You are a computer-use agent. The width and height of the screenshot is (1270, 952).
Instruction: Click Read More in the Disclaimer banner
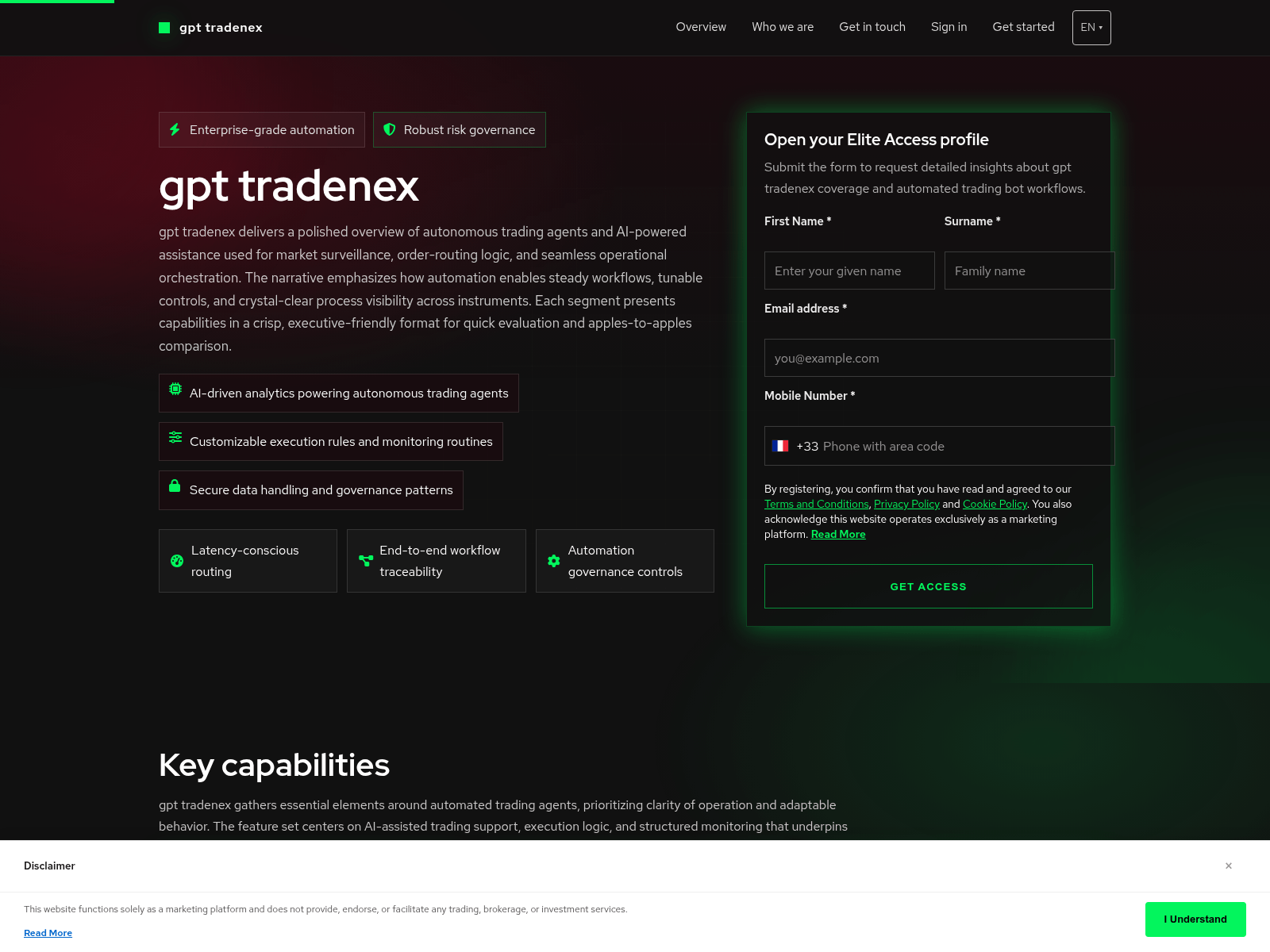[x=48, y=933]
